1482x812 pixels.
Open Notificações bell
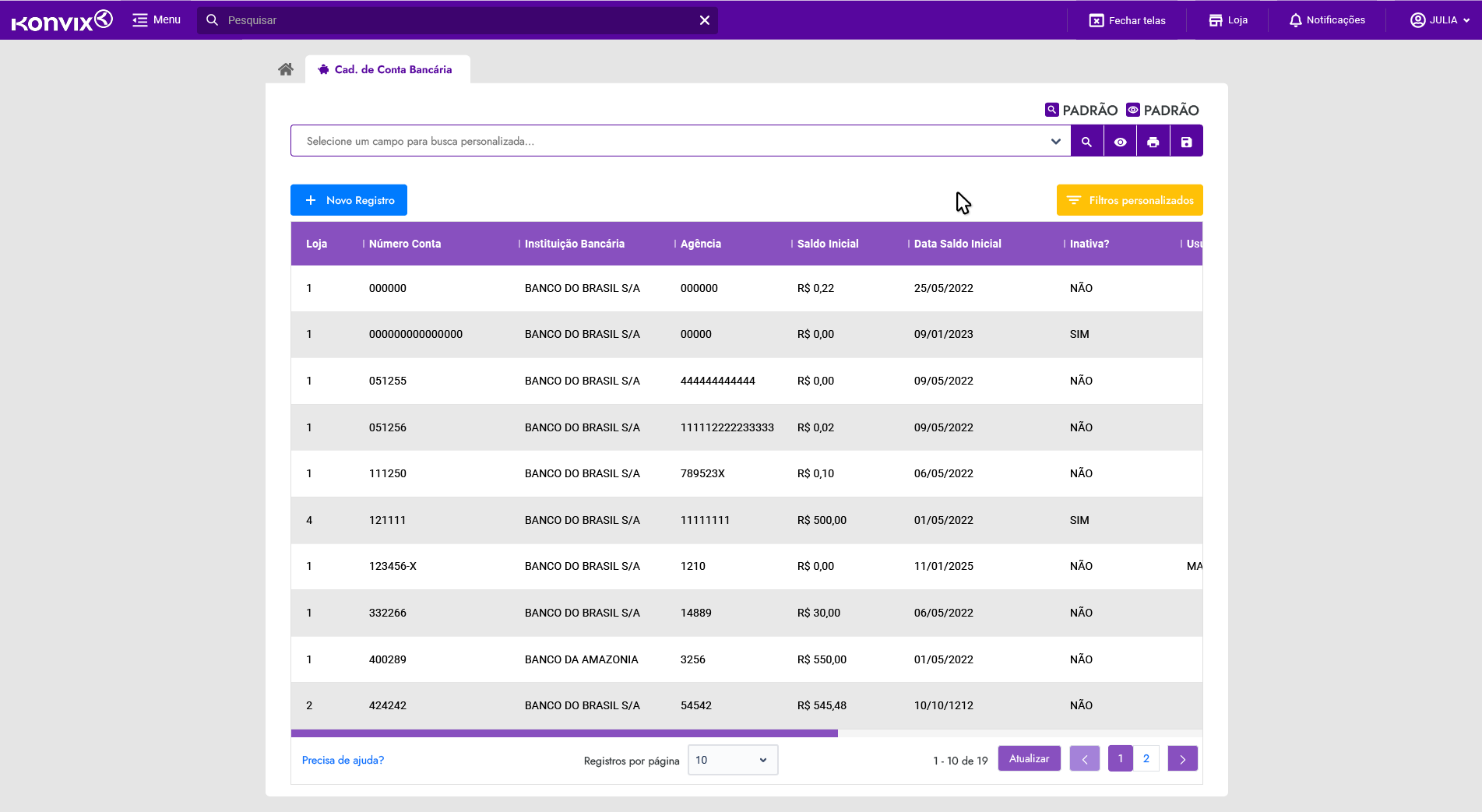coord(1327,20)
